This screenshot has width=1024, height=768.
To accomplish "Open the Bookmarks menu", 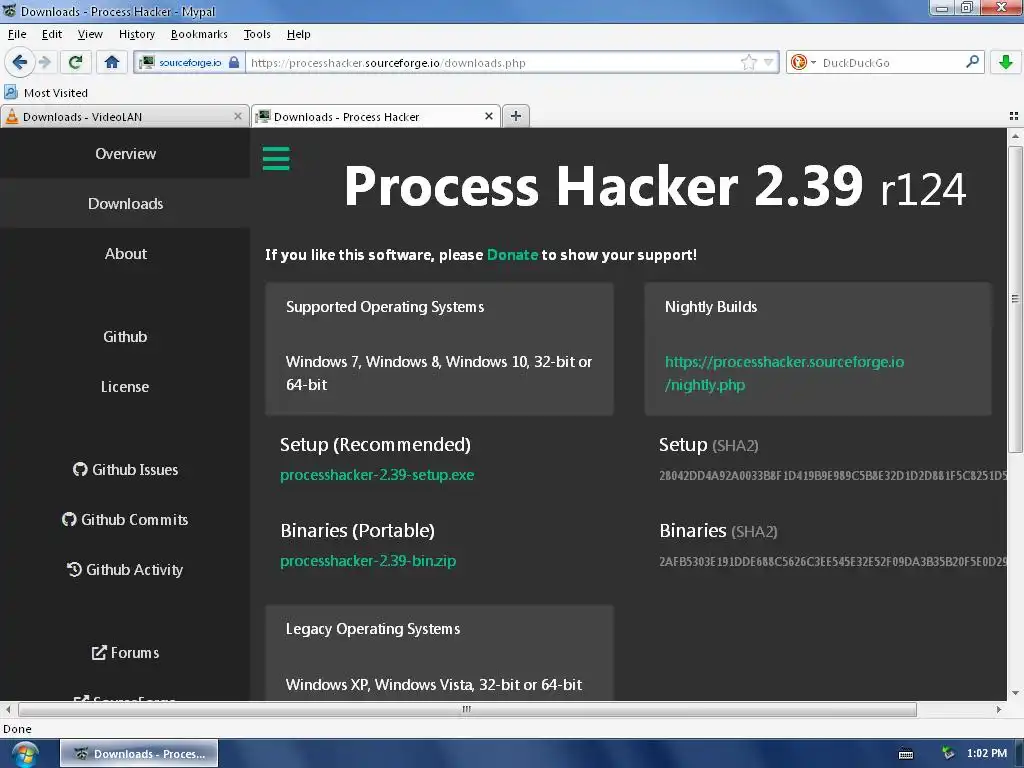I will click(199, 34).
